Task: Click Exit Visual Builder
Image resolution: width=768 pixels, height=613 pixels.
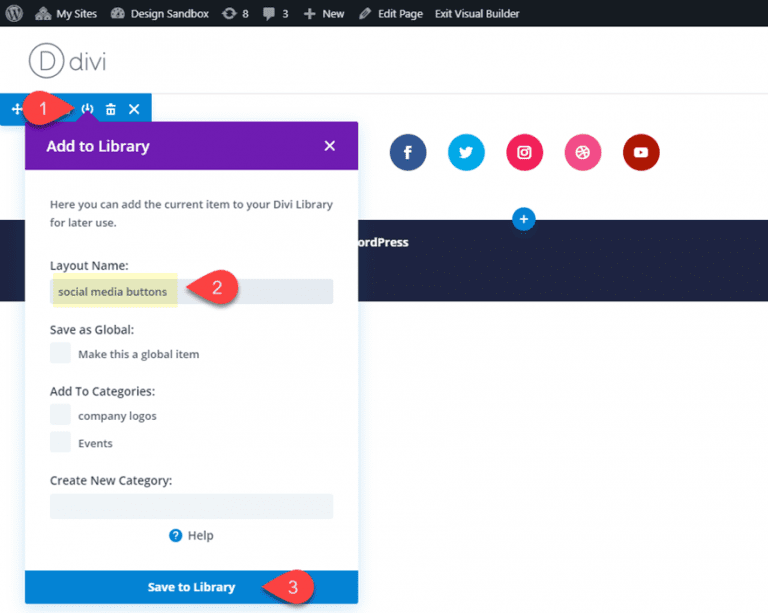Action: [480, 14]
